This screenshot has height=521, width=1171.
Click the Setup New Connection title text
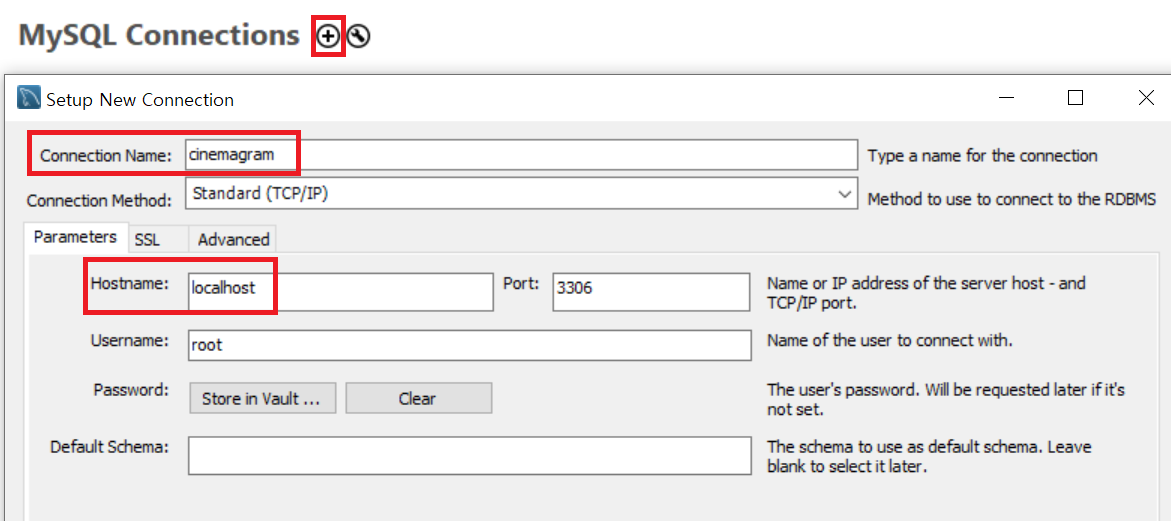[140, 99]
